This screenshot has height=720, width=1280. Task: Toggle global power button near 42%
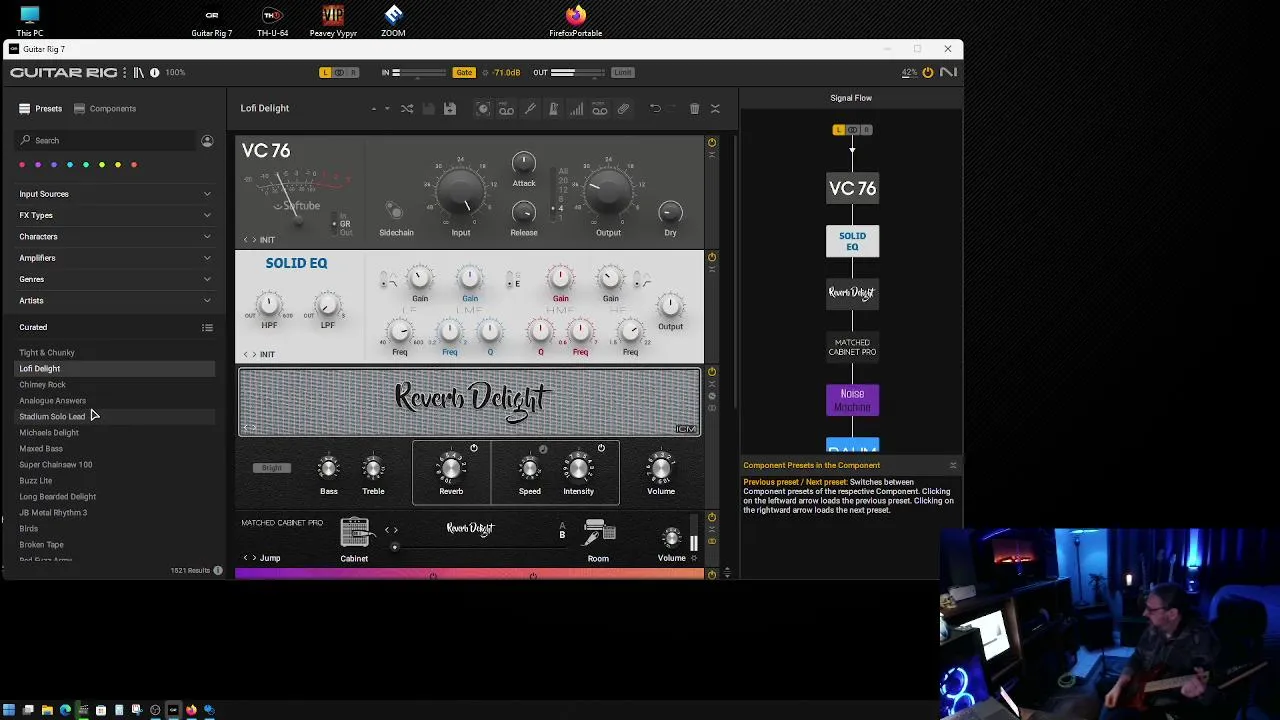(x=928, y=72)
